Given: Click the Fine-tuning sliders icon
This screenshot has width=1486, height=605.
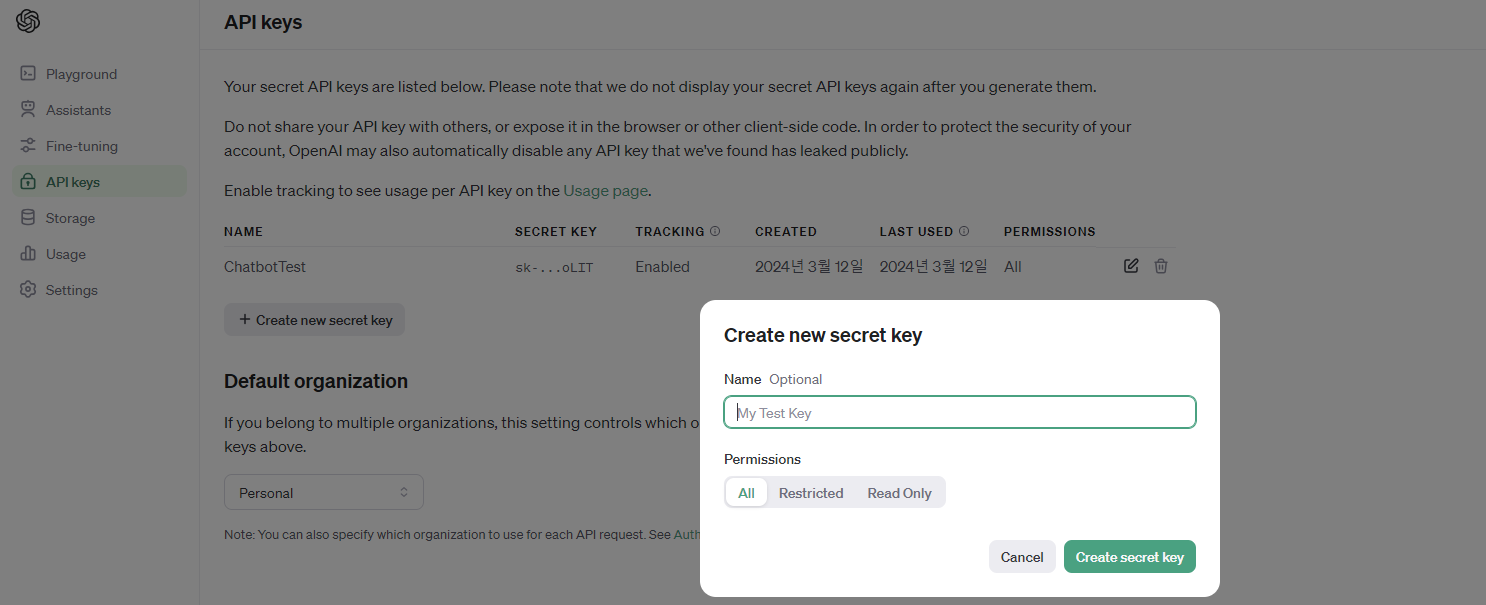Looking at the screenshot, I should [x=28, y=146].
